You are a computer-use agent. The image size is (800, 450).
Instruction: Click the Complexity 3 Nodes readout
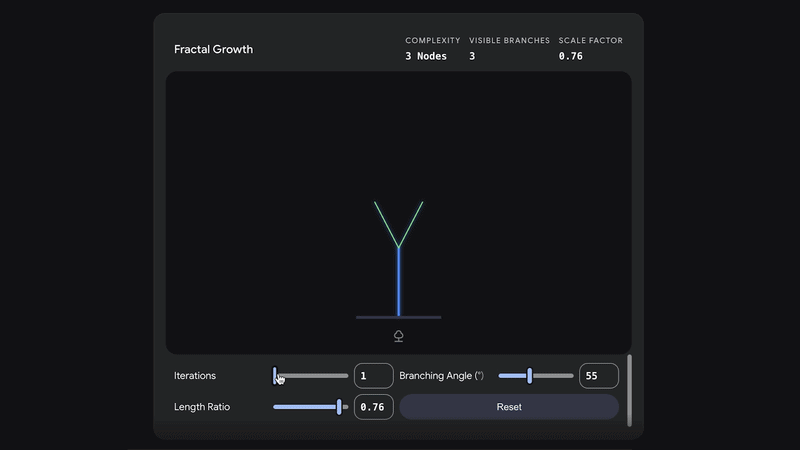(426, 56)
